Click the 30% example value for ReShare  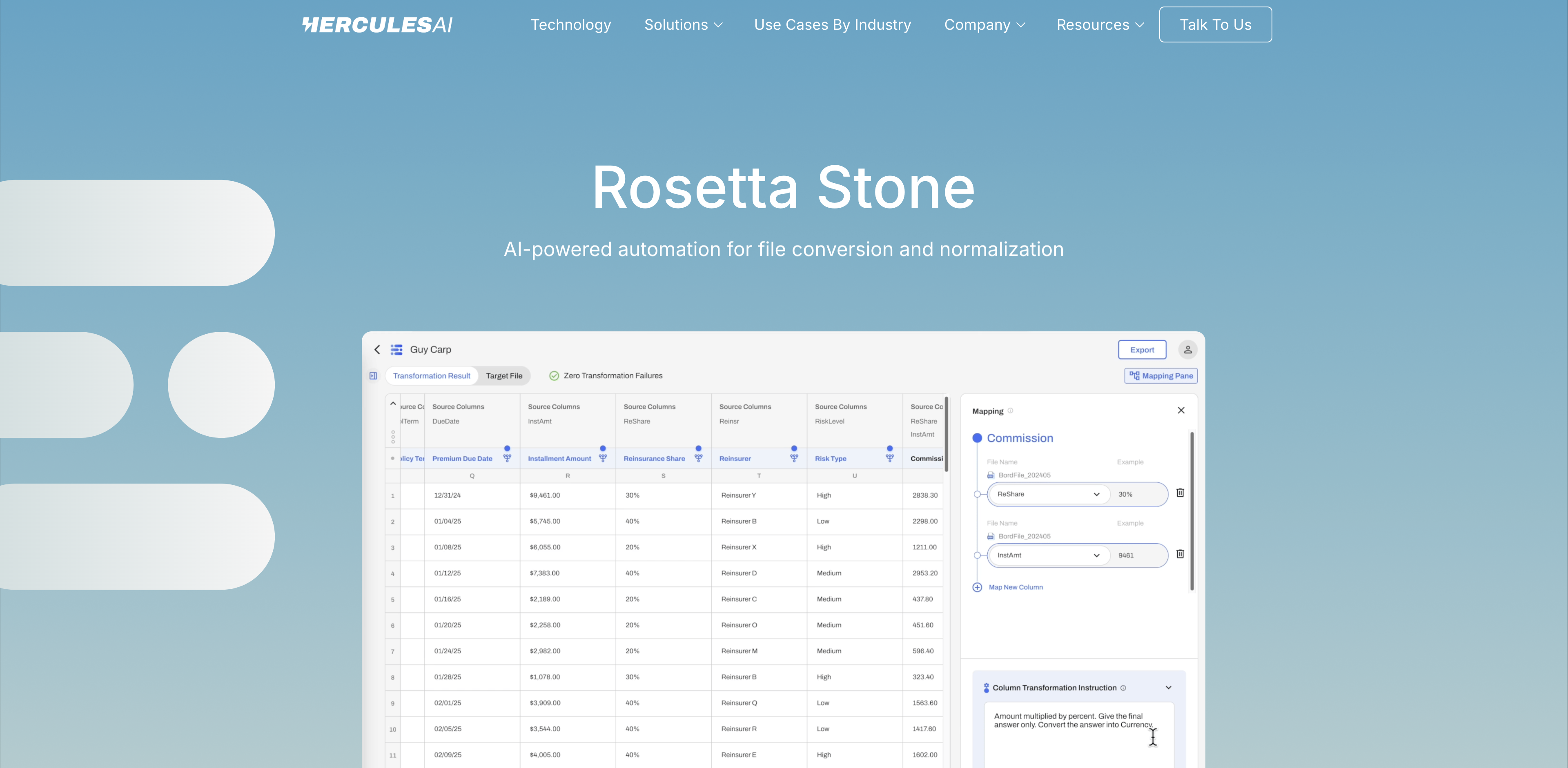click(1125, 494)
